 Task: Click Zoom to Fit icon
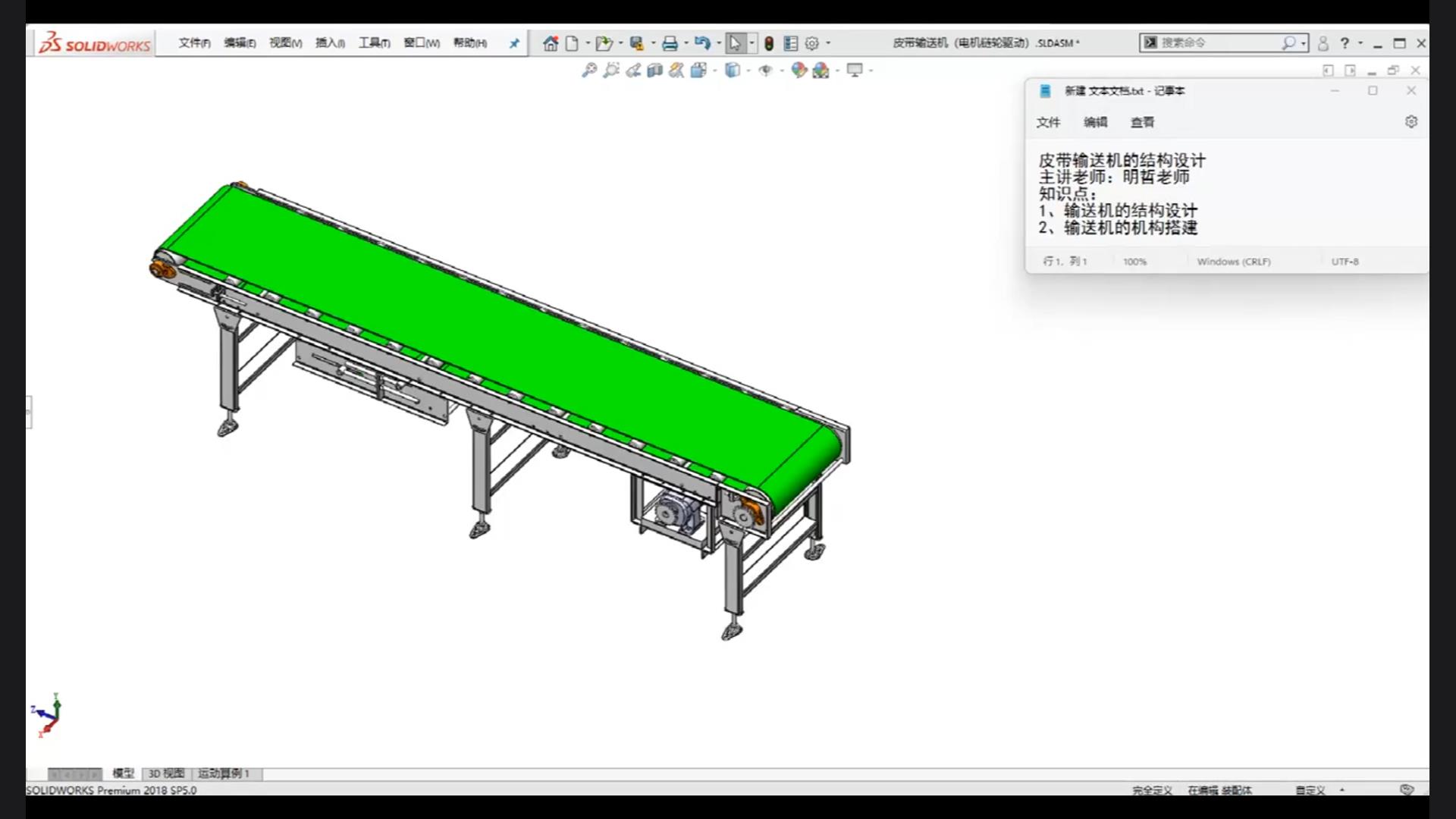click(x=589, y=70)
